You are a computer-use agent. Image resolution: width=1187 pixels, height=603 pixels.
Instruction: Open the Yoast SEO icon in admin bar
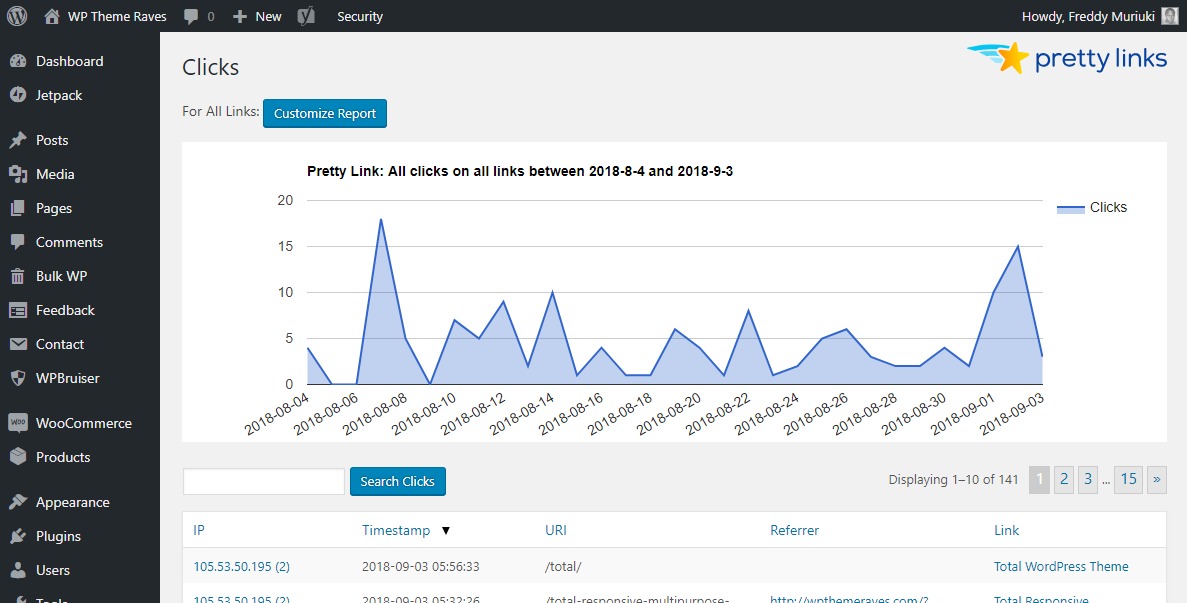pyautogui.click(x=306, y=16)
